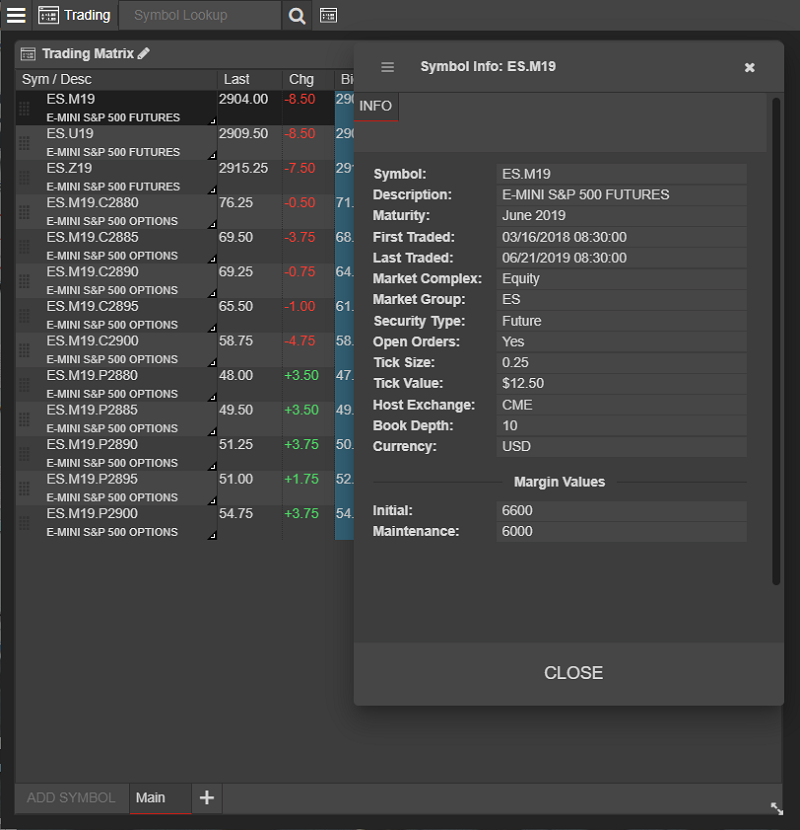Expand the ES.M19.C2880 row corner arrow
This screenshot has height=830, width=800.
click(212, 224)
